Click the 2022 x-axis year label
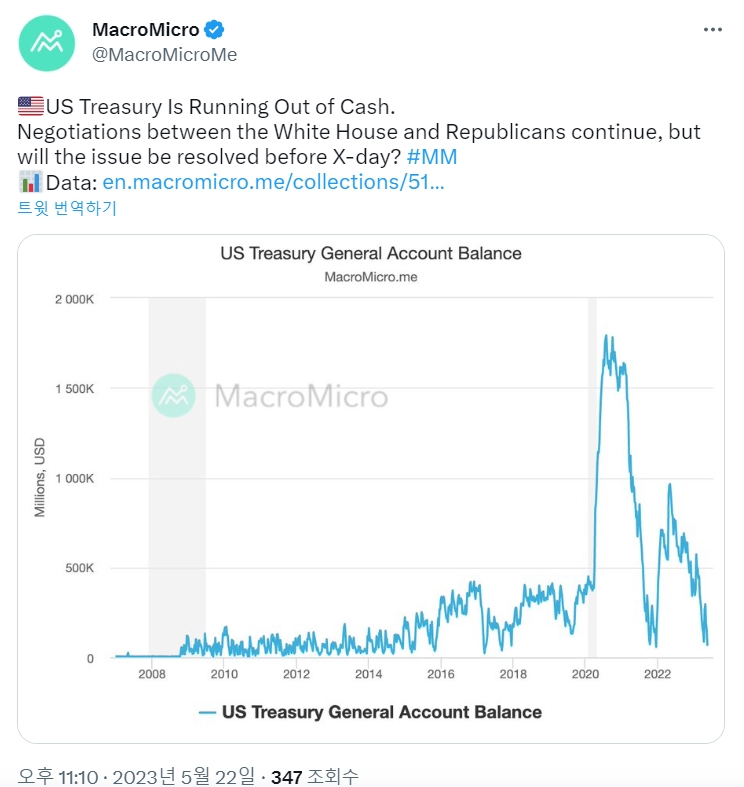The image size is (744, 787). (x=657, y=674)
